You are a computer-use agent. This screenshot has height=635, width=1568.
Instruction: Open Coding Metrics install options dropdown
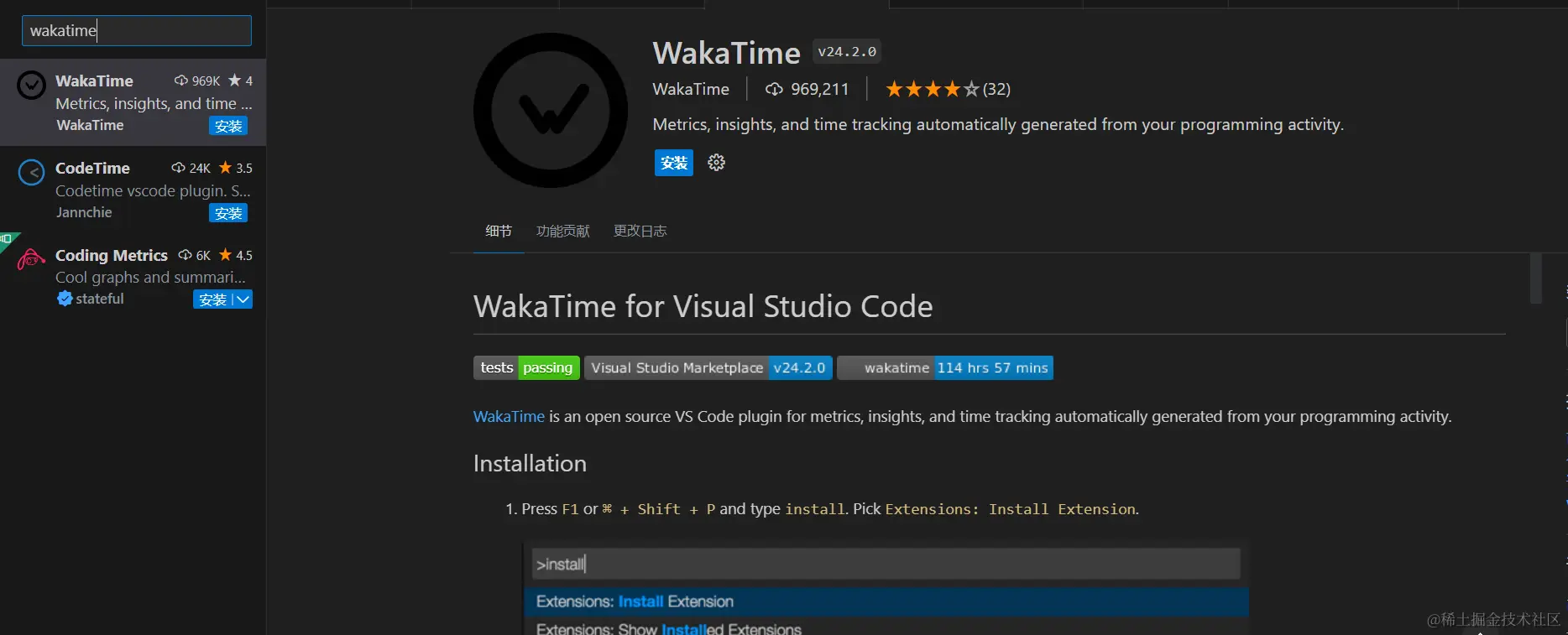[243, 299]
